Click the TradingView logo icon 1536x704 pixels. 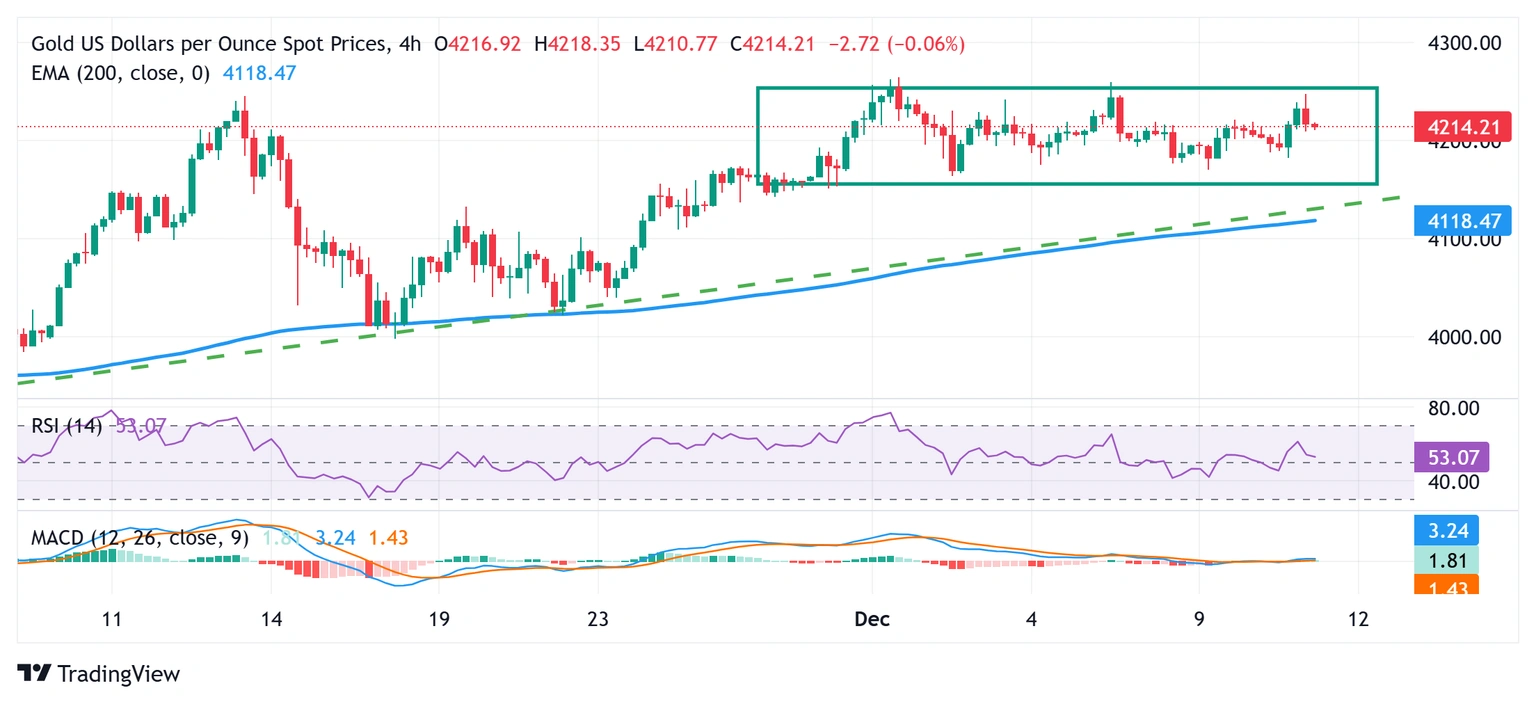pos(35,674)
